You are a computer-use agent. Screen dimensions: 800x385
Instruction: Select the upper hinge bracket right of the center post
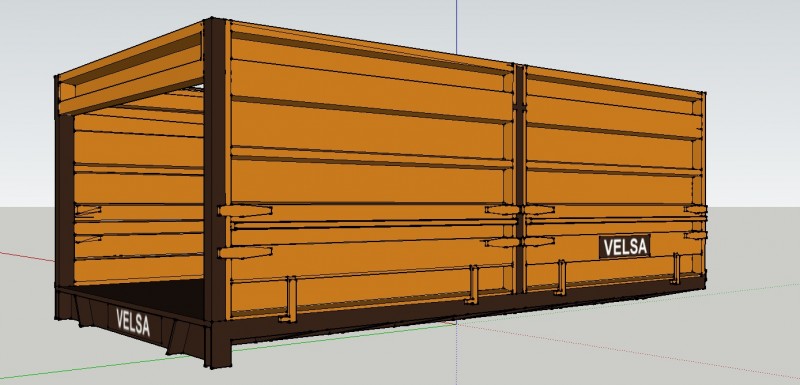point(539,210)
